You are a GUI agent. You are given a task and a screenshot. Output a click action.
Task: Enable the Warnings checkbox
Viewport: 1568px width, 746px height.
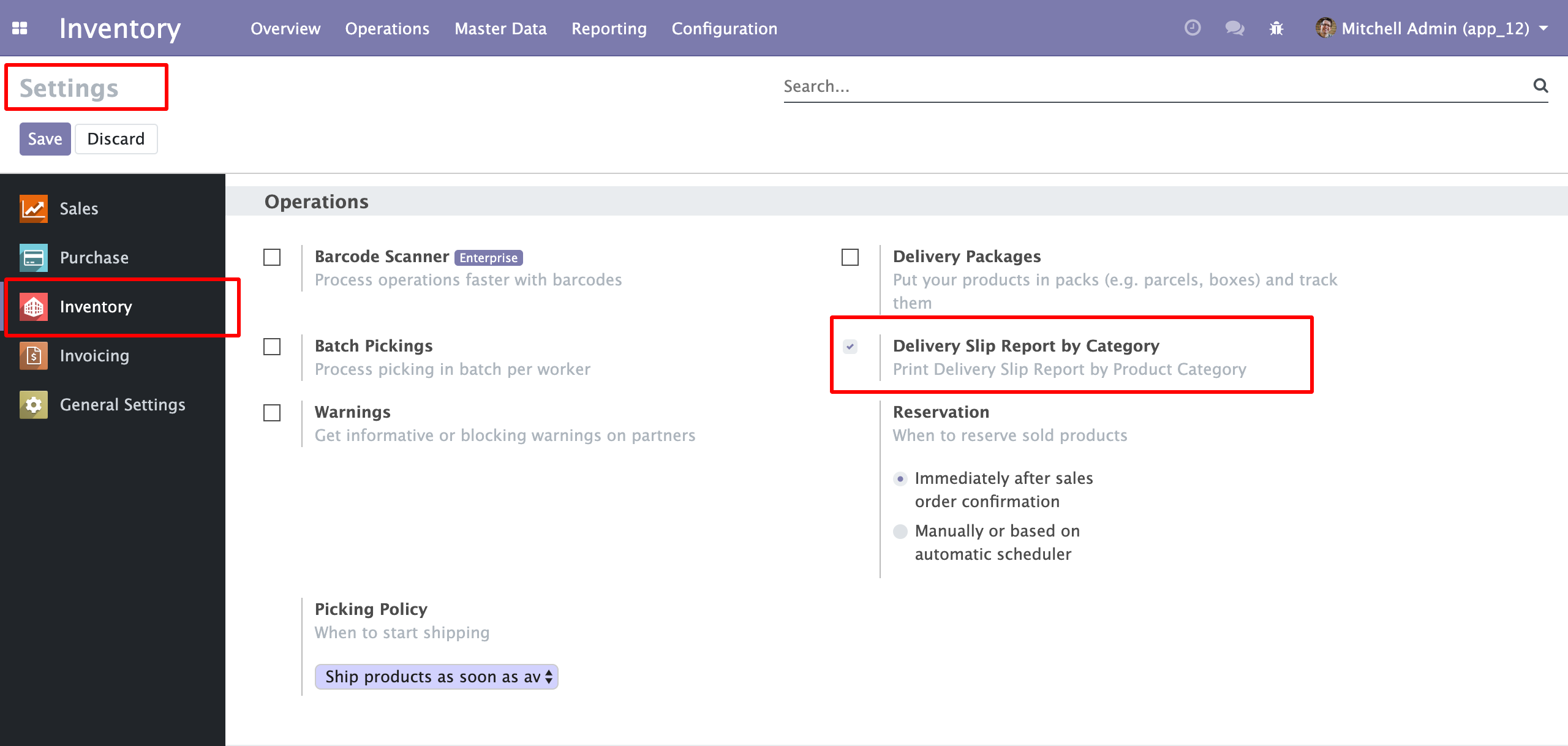point(272,413)
